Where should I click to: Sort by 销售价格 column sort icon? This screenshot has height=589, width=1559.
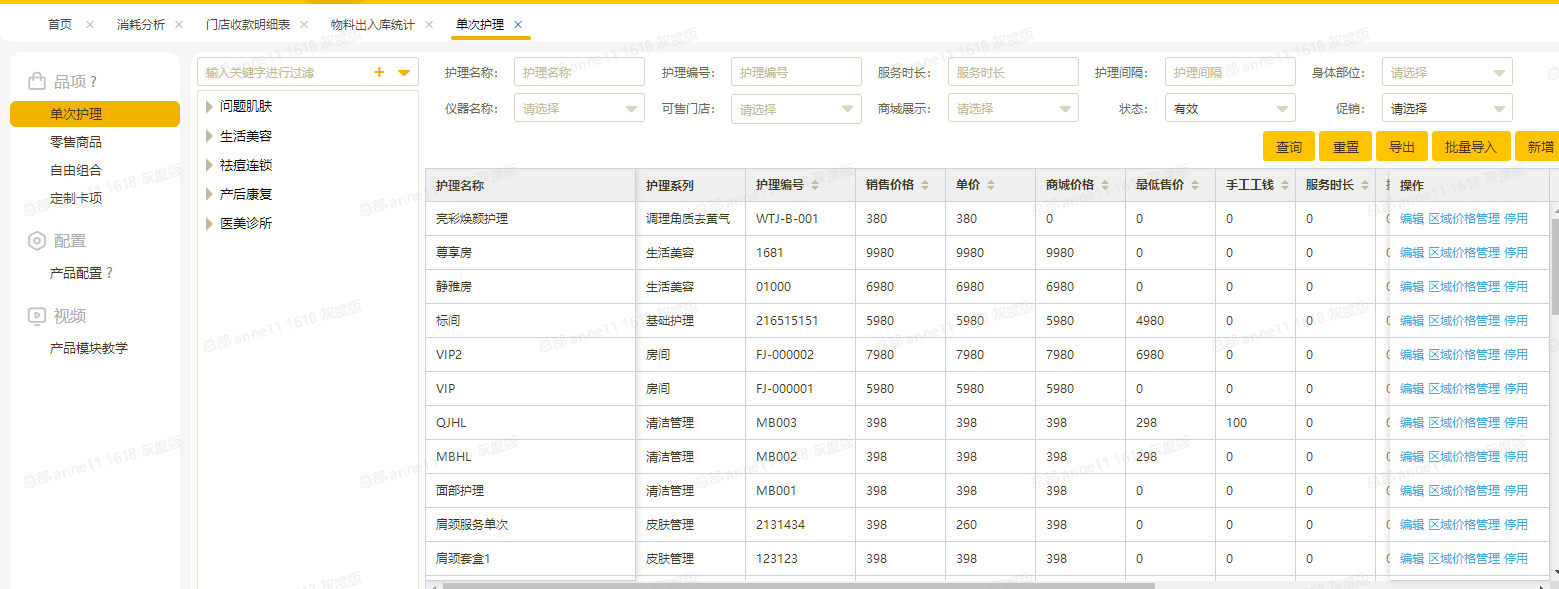point(925,185)
